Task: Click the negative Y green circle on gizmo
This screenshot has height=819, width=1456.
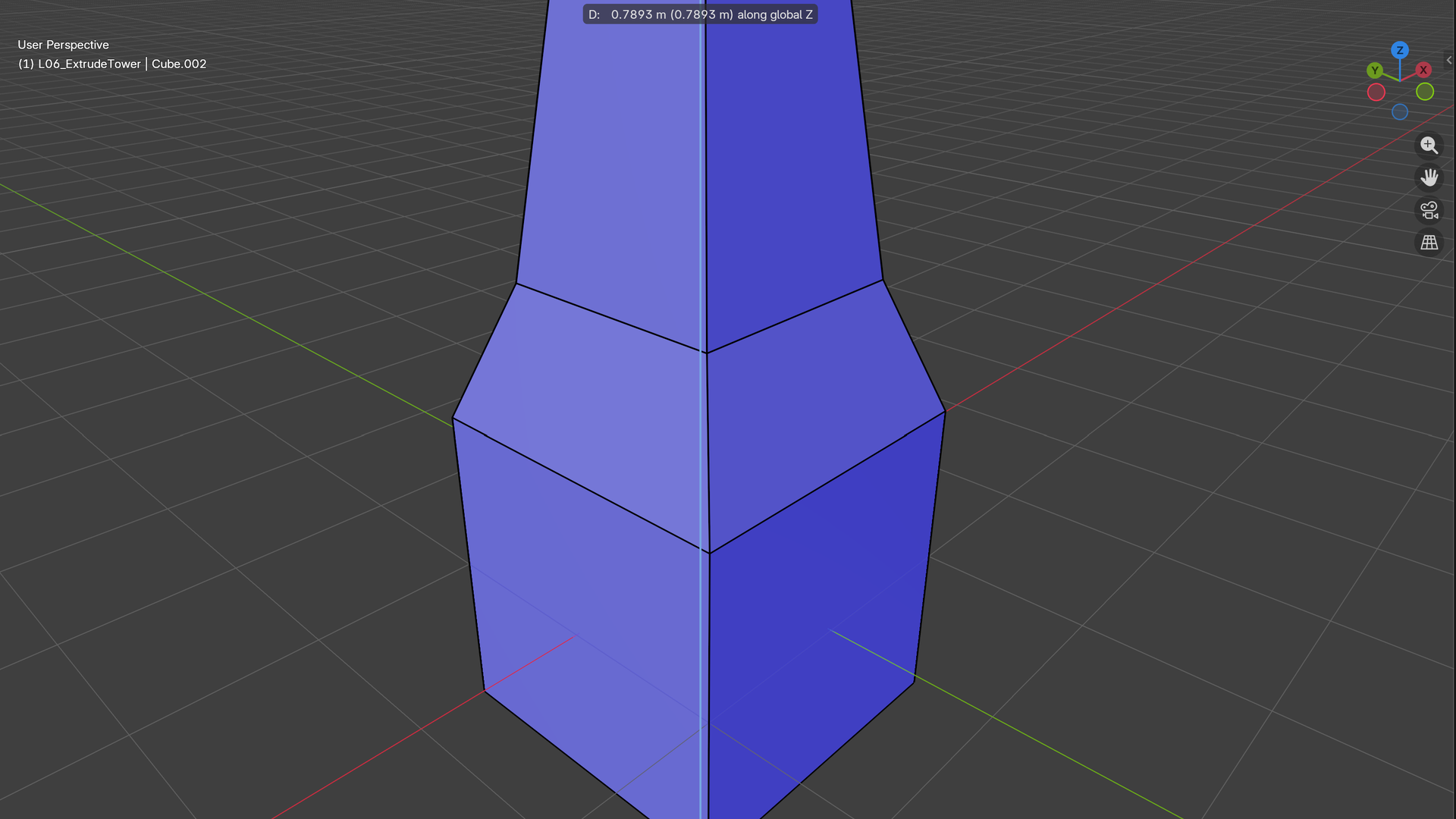Action: point(1425,92)
